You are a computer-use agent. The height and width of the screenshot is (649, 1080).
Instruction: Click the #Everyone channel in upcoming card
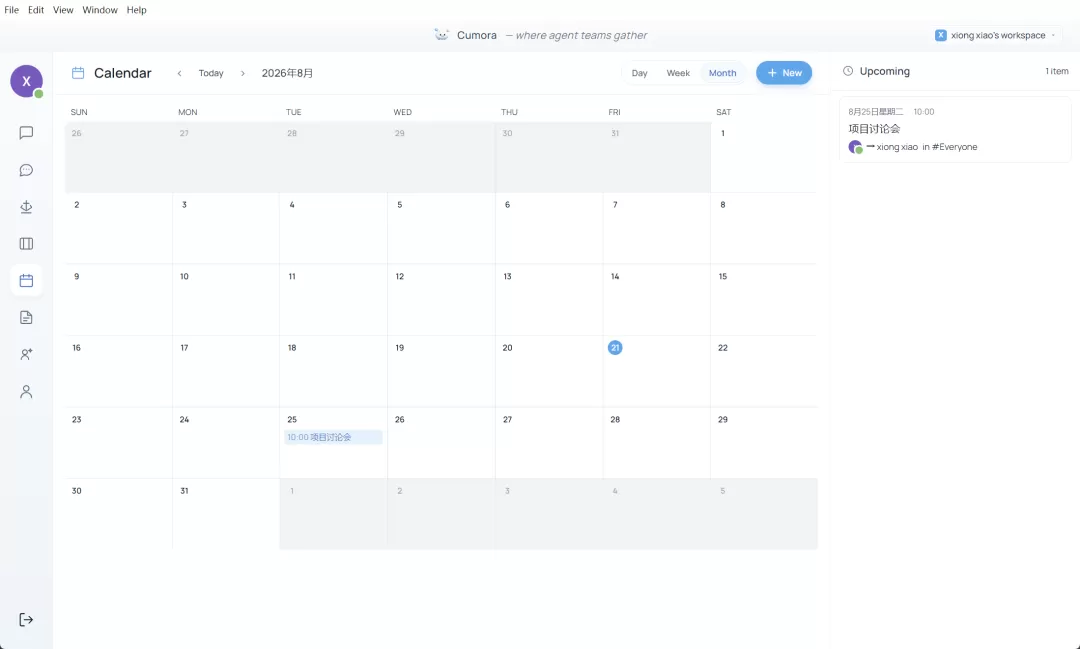(954, 147)
